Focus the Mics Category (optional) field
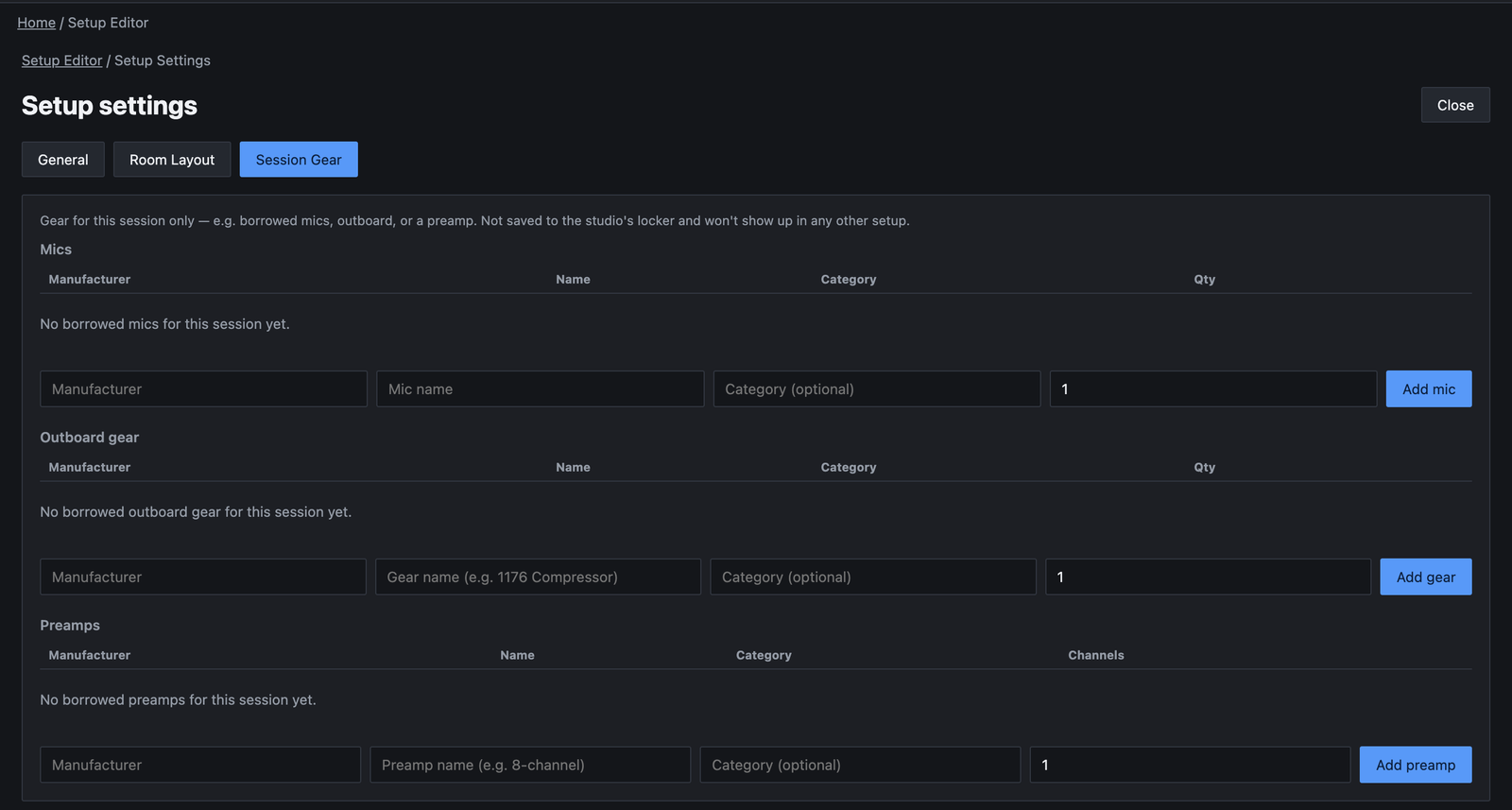 coord(877,388)
